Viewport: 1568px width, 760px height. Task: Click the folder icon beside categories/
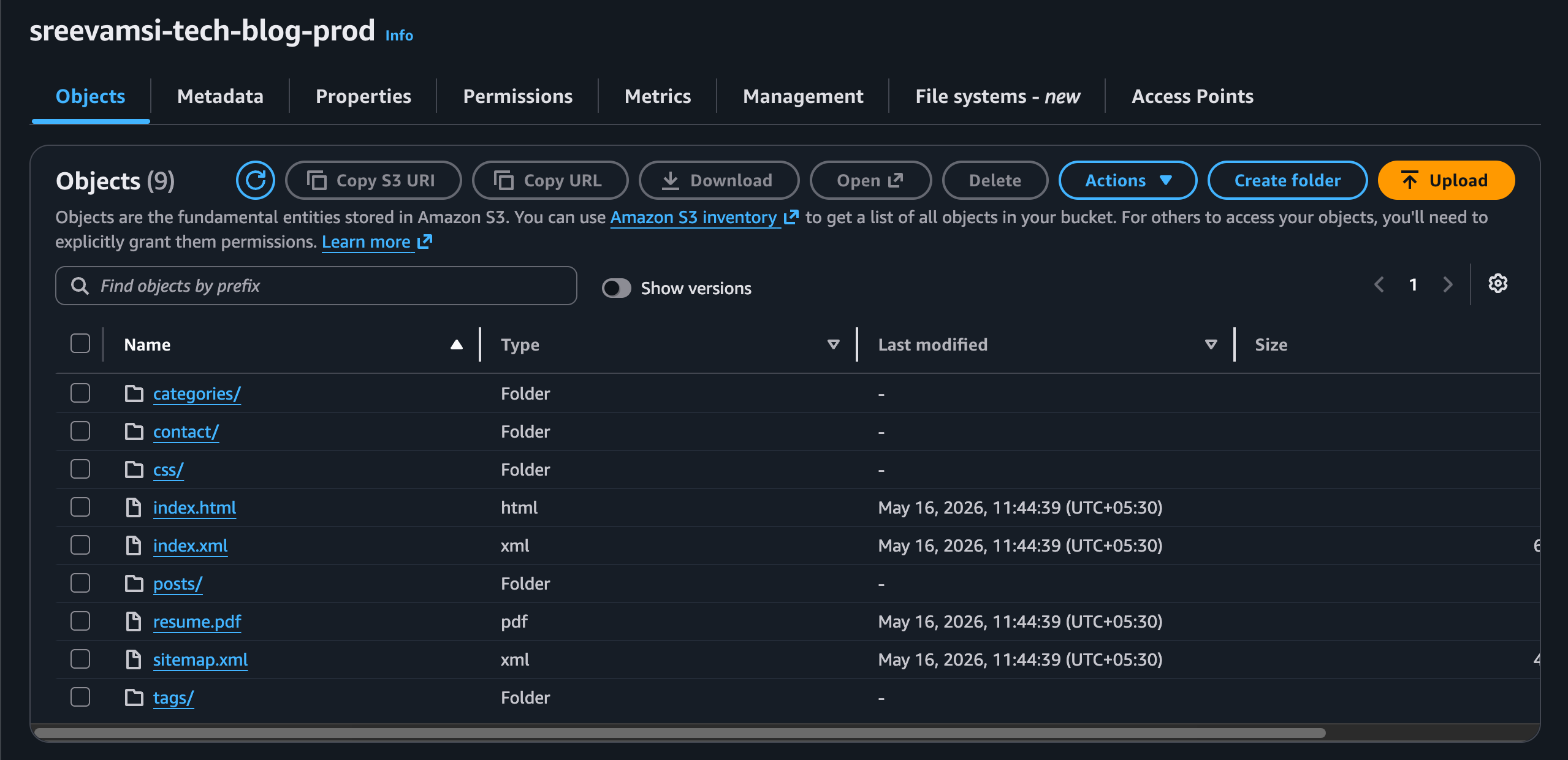point(134,393)
